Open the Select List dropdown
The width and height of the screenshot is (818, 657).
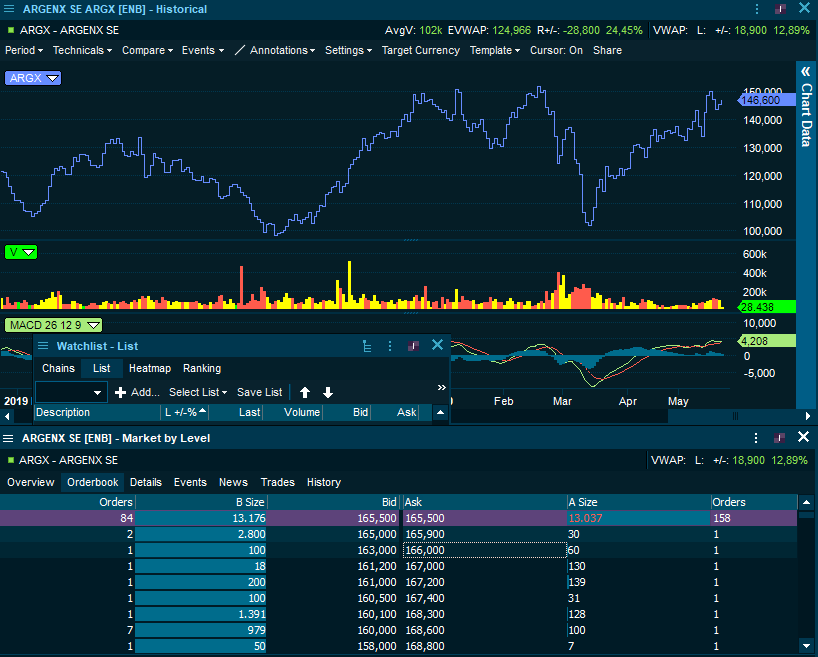coord(198,392)
